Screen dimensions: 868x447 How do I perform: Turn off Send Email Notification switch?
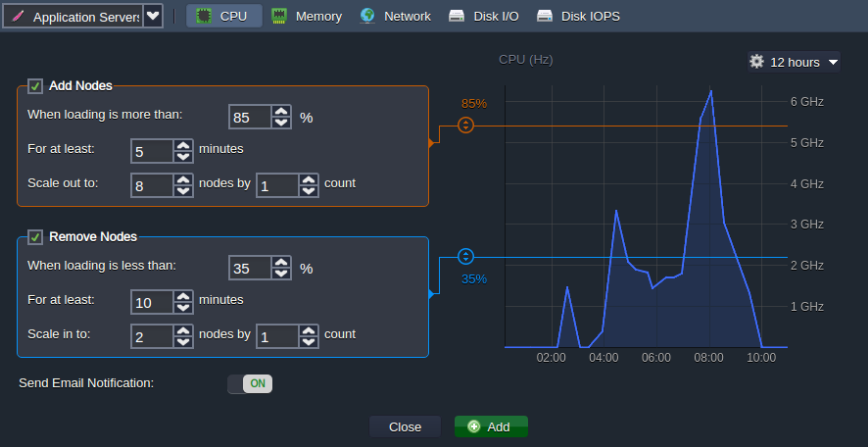coord(250,384)
